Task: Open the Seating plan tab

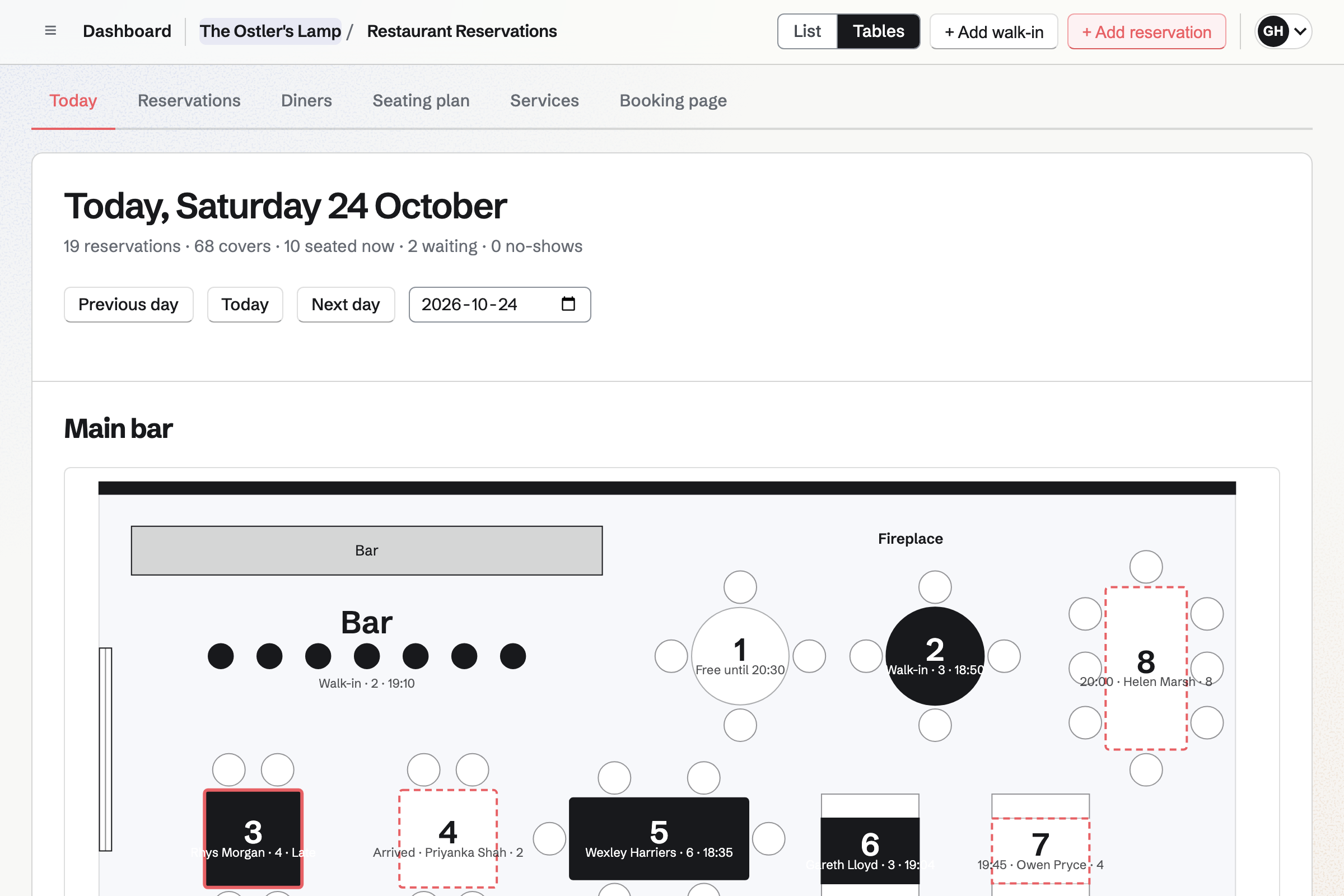Action: (x=421, y=101)
